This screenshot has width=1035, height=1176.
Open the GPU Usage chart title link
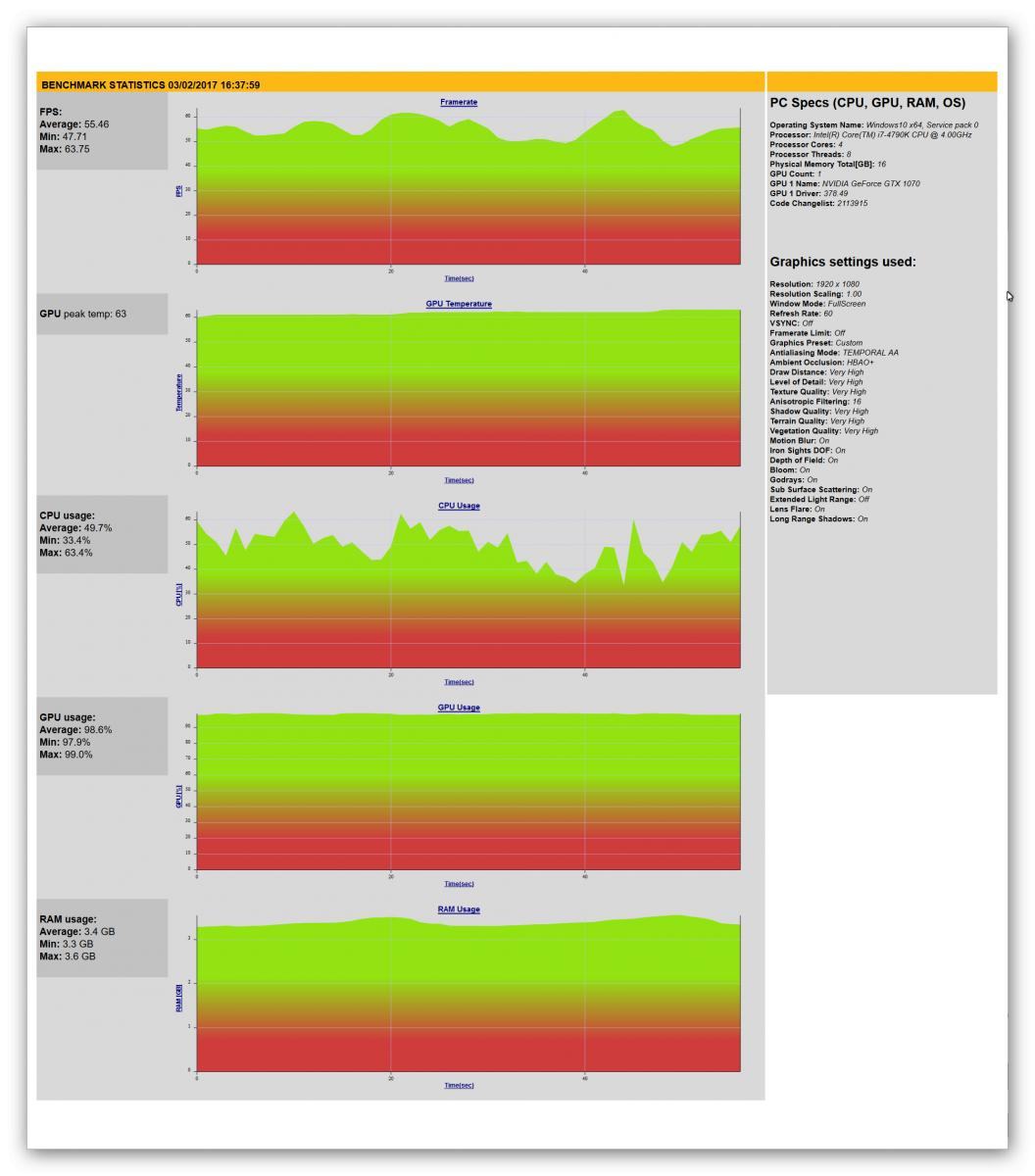pyautogui.click(x=459, y=708)
